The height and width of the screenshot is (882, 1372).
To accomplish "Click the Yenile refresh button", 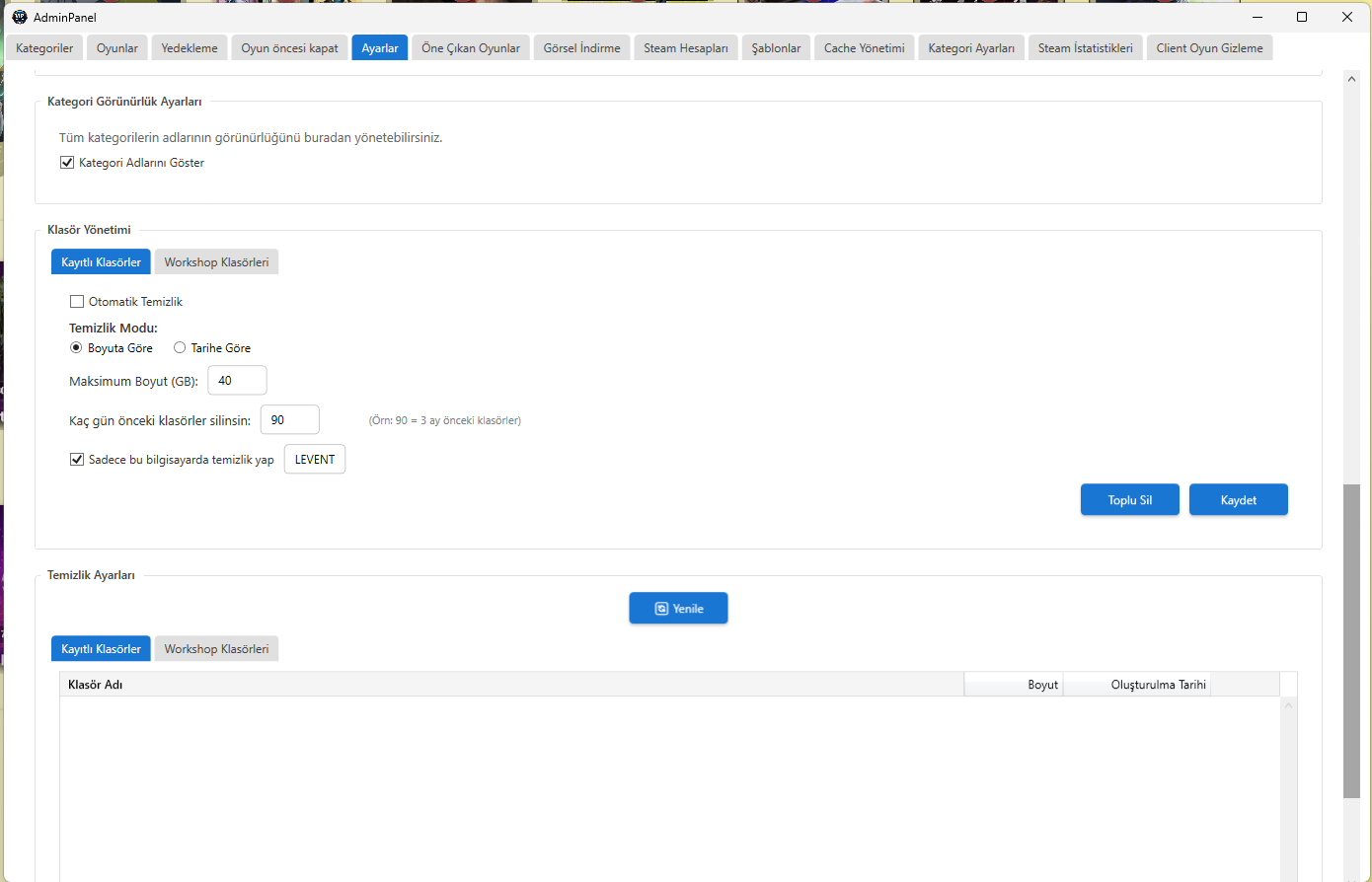I will pos(678,608).
